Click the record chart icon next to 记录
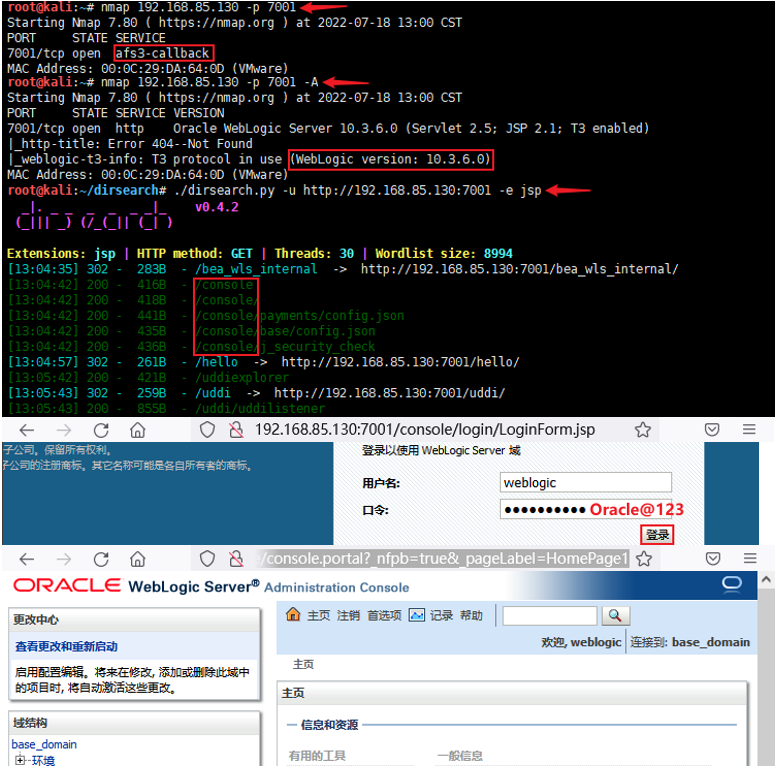The height and width of the screenshot is (771, 776). tap(417, 615)
